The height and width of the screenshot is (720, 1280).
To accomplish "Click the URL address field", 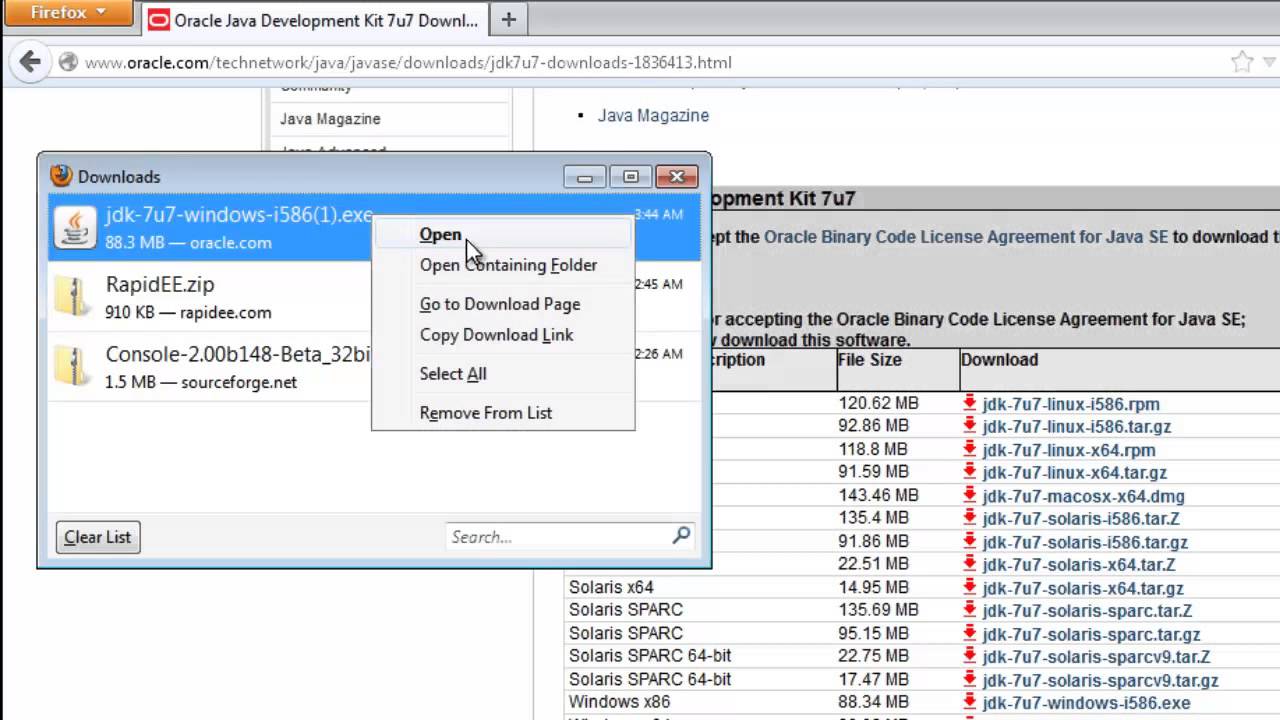I will (640, 62).
